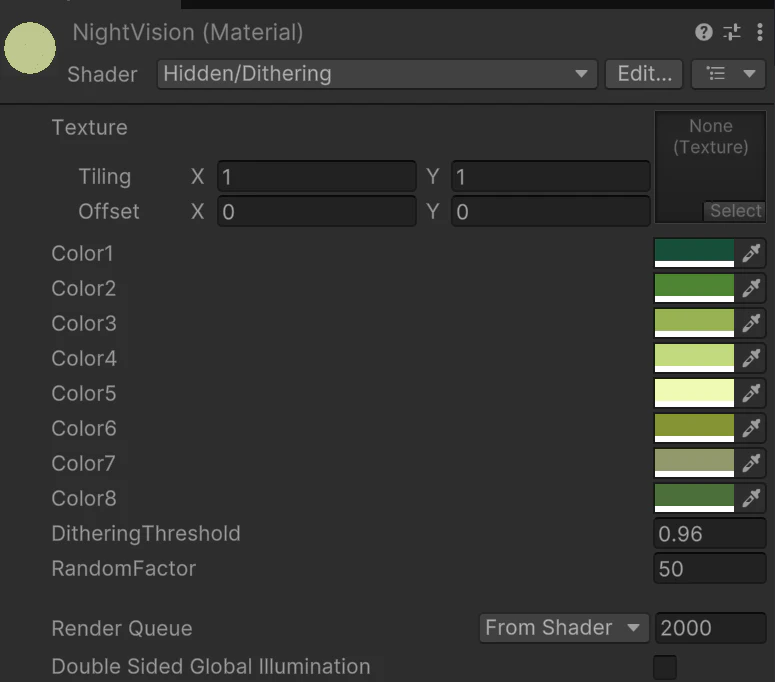Click the NightVision (Material) title text
Viewport: 775px width, 682px height.
tap(188, 33)
